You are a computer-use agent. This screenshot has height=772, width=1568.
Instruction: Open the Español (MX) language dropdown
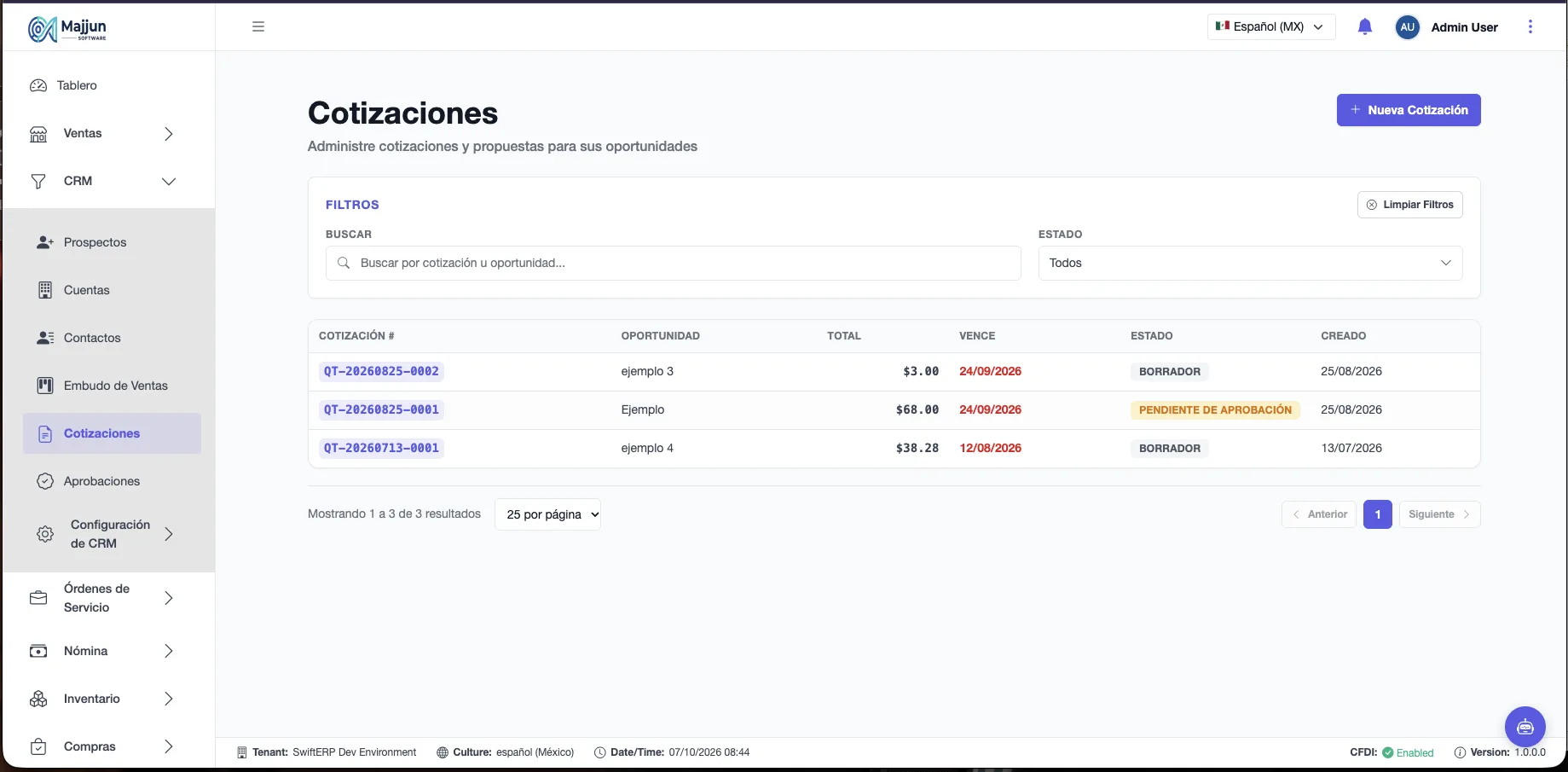1270,26
